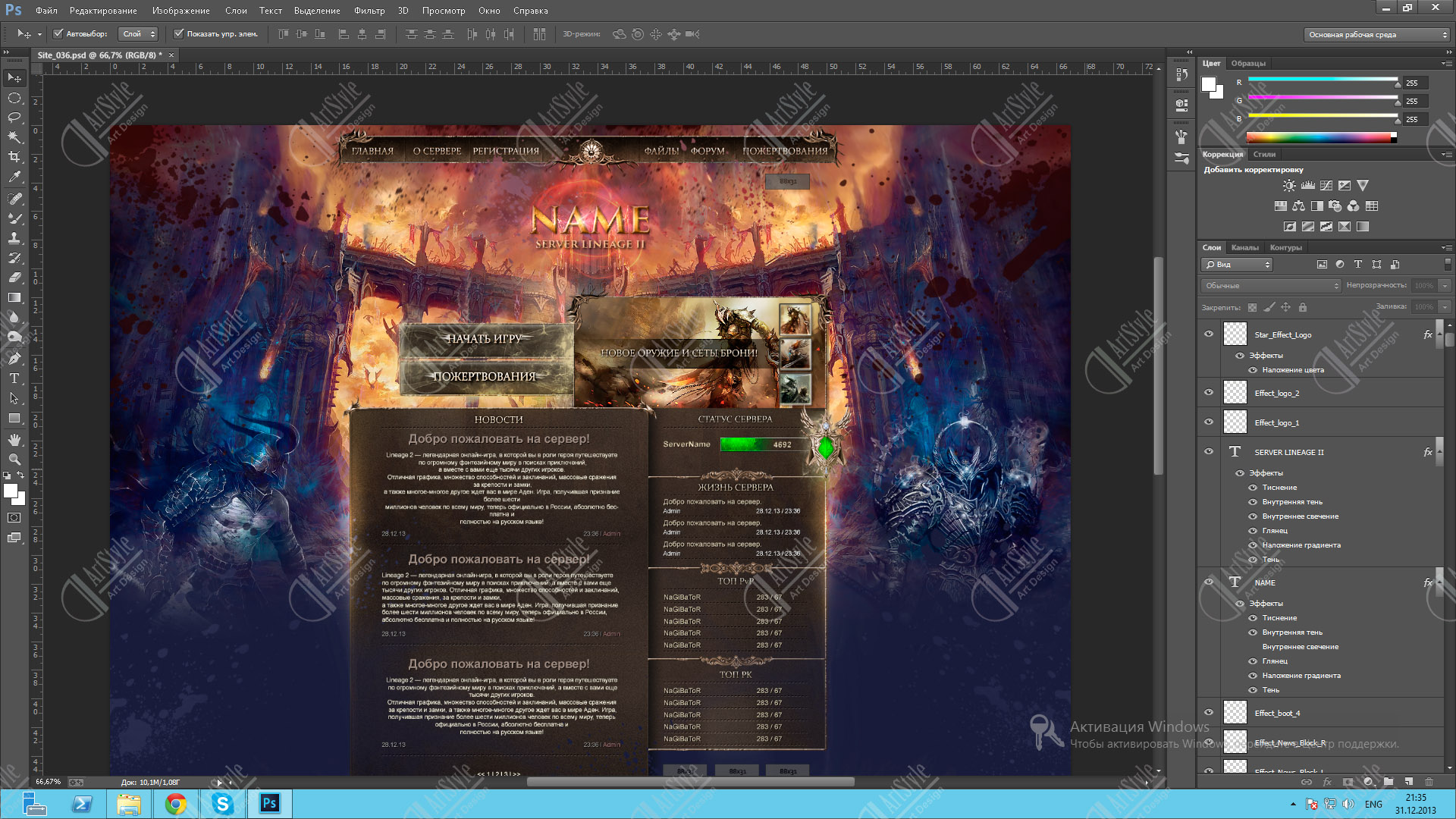This screenshot has height=819, width=1456.
Task: Switch to the Styles tab
Action: click(x=1264, y=155)
